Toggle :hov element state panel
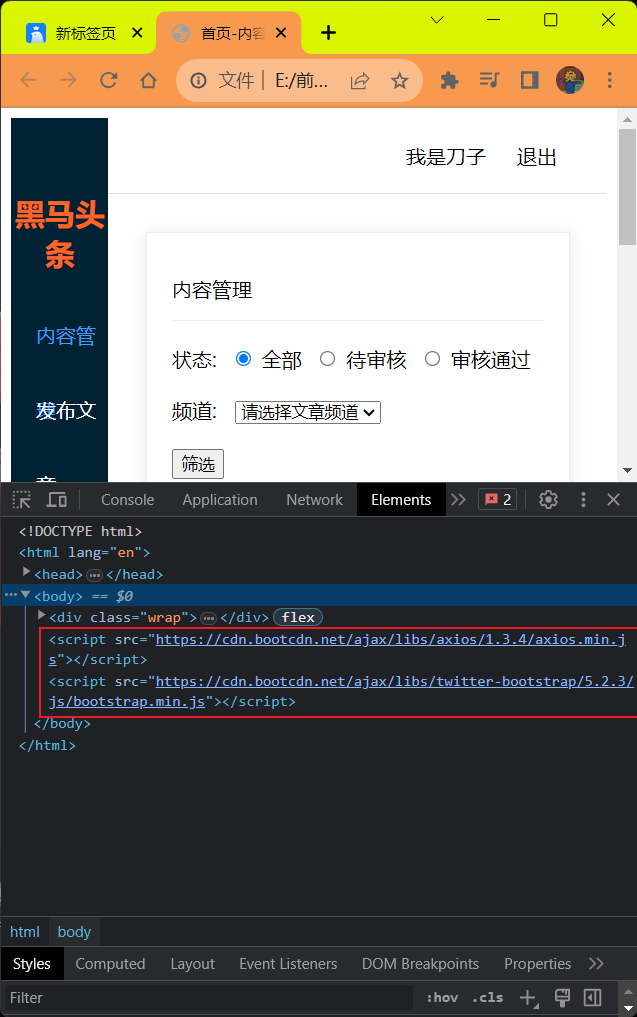Viewport: 637px width, 1017px height. [442, 998]
